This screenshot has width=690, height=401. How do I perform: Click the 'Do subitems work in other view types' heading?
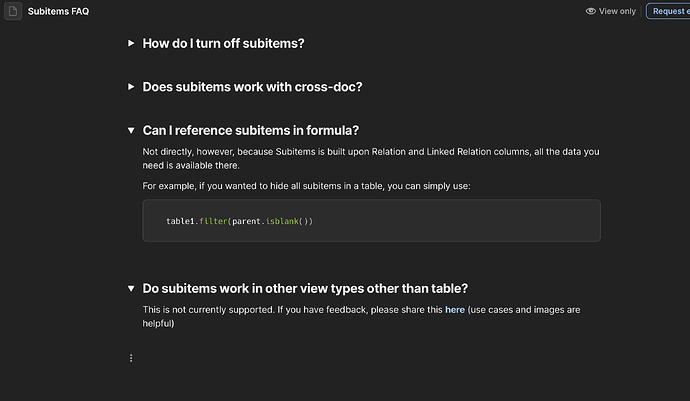pyautogui.click(x=305, y=289)
